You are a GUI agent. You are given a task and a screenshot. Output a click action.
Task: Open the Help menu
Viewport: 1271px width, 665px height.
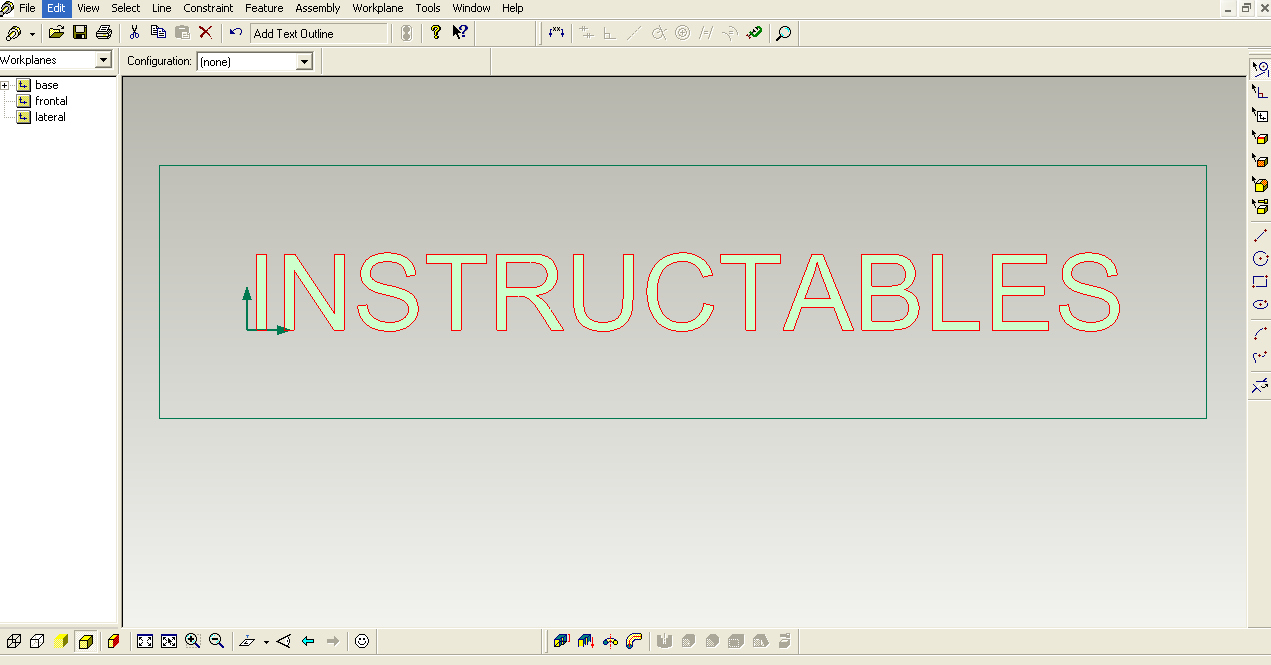512,8
